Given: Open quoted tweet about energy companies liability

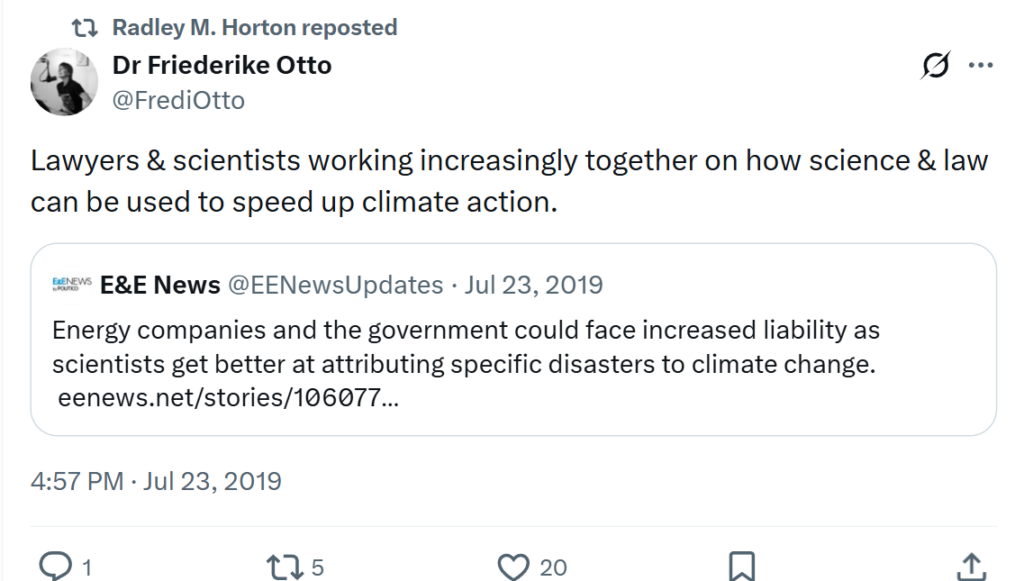Looking at the screenshot, I should pyautogui.click(x=513, y=339).
